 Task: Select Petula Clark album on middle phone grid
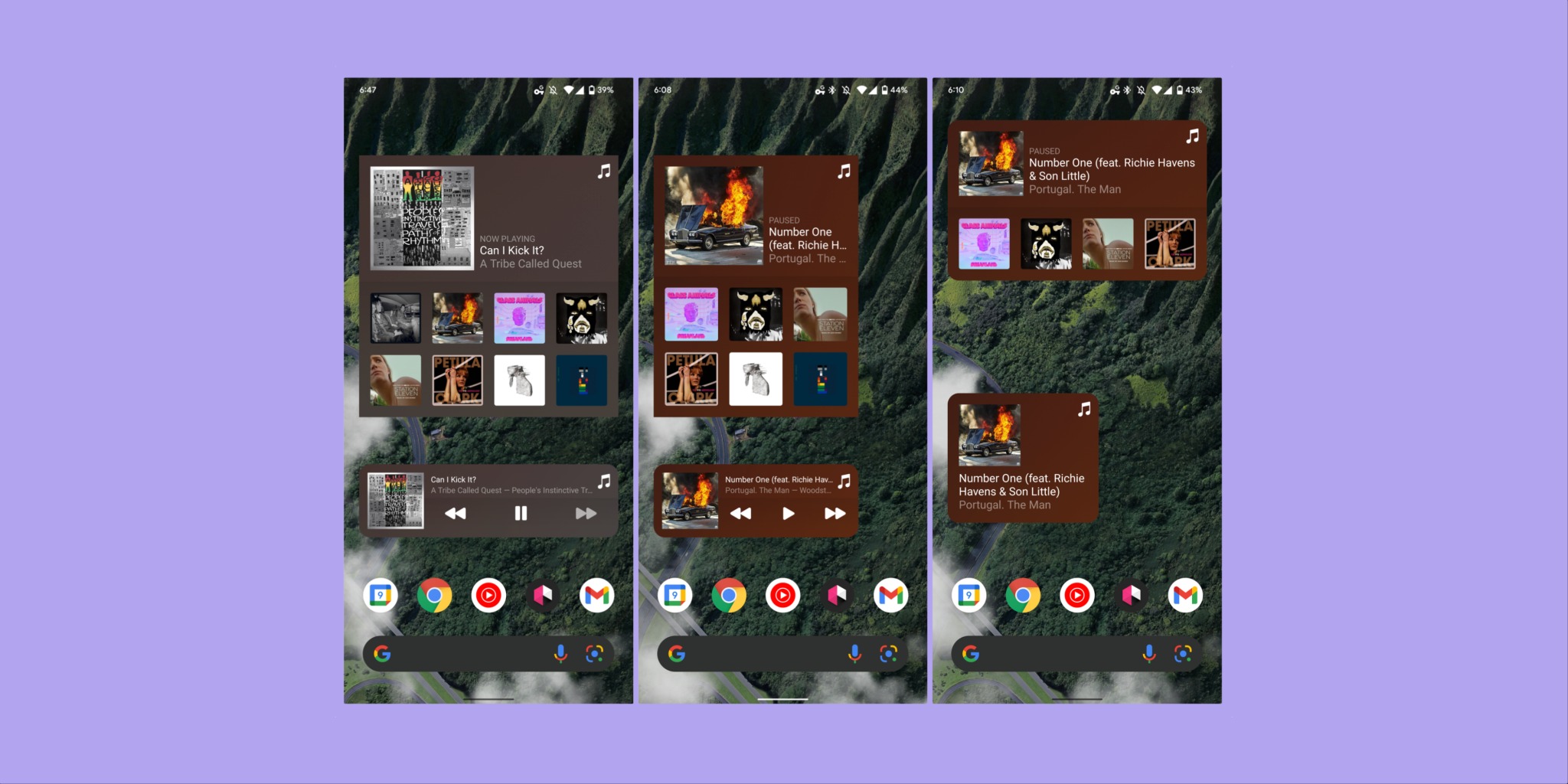(691, 379)
